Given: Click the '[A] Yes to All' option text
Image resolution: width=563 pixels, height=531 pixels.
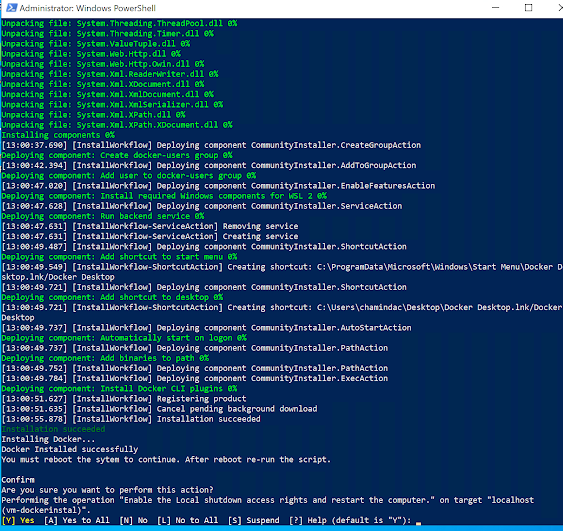Looking at the screenshot, I should tap(77, 520).
